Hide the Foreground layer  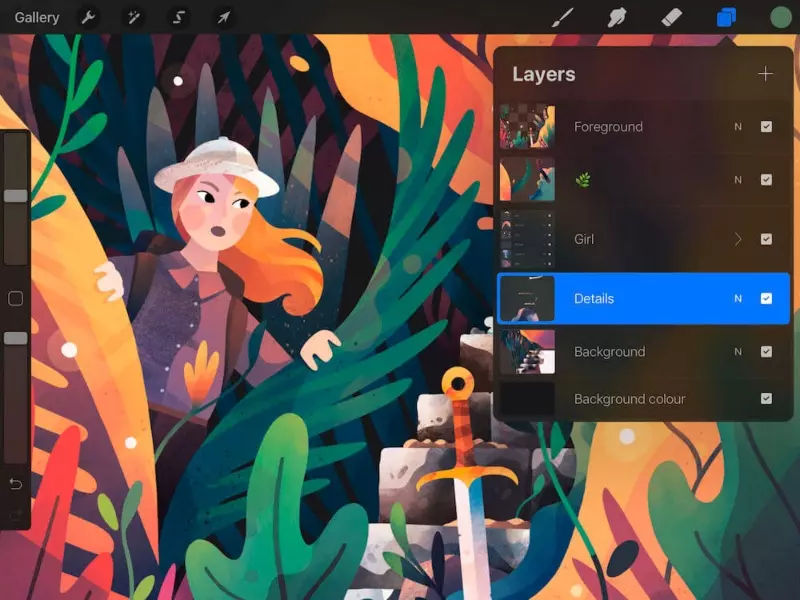(766, 127)
